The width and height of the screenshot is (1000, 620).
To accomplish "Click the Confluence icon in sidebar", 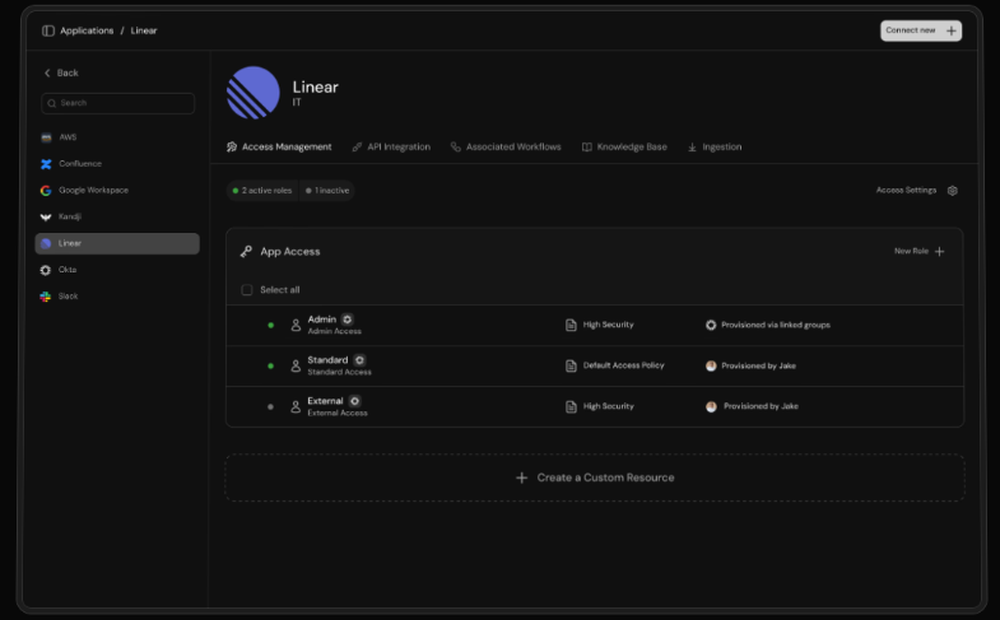I will 46,164.
